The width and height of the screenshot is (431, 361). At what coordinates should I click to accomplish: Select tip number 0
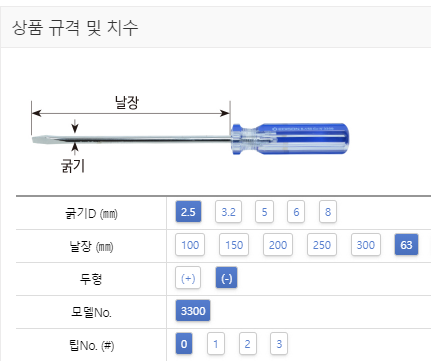(x=184, y=344)
